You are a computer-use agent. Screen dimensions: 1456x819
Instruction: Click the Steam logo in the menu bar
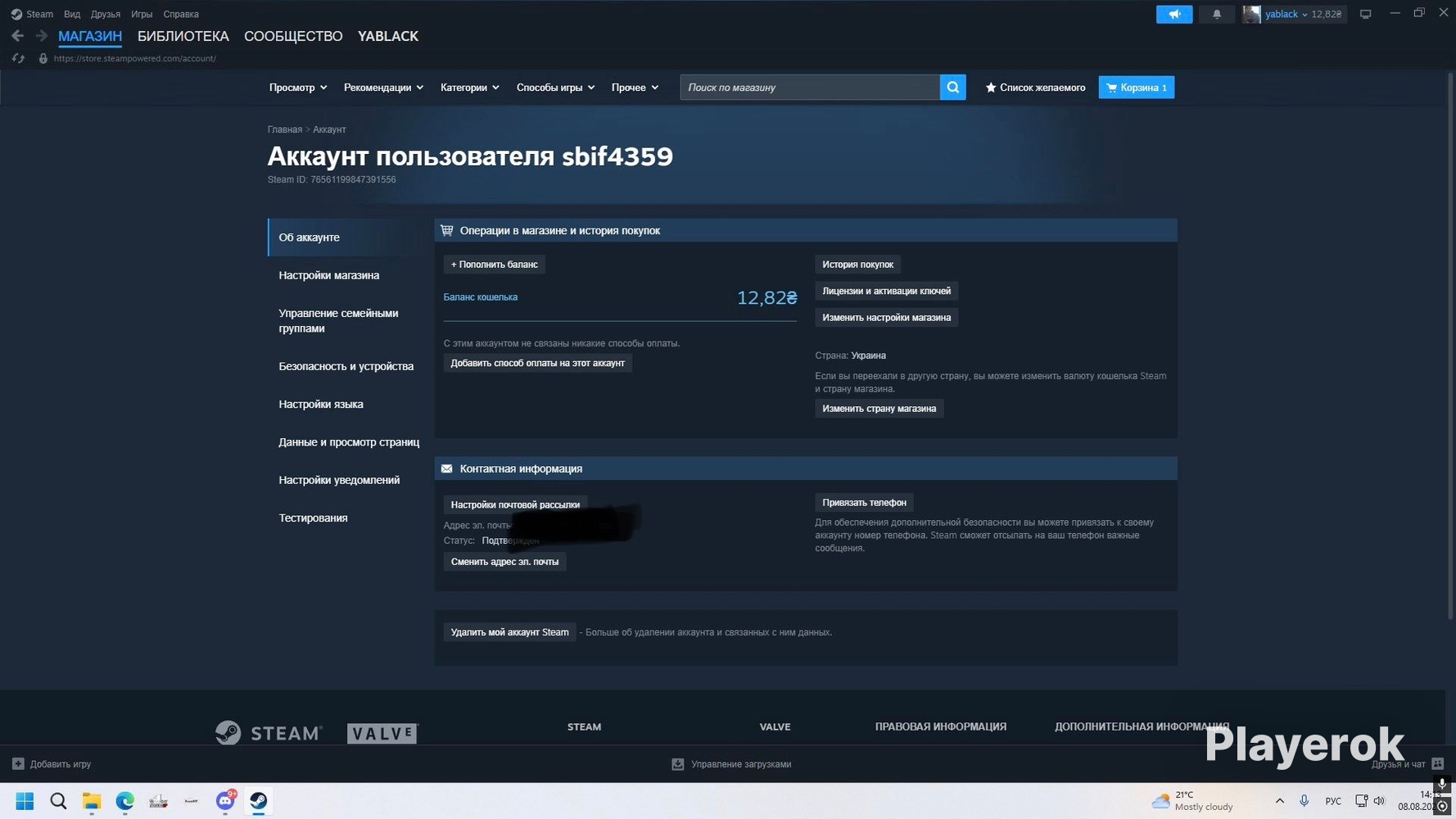pyautogui.click(x=16, y=14)
